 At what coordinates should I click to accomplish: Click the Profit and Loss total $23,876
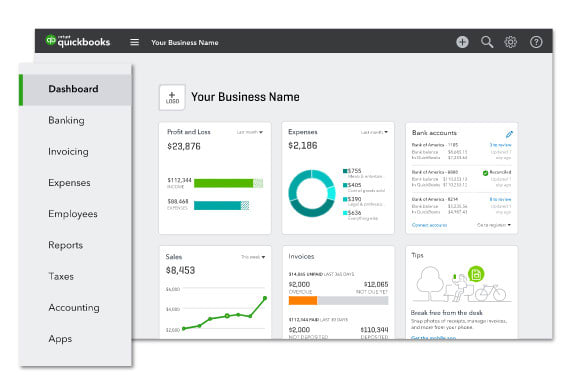pyautogui.click(x=184, y=146)
